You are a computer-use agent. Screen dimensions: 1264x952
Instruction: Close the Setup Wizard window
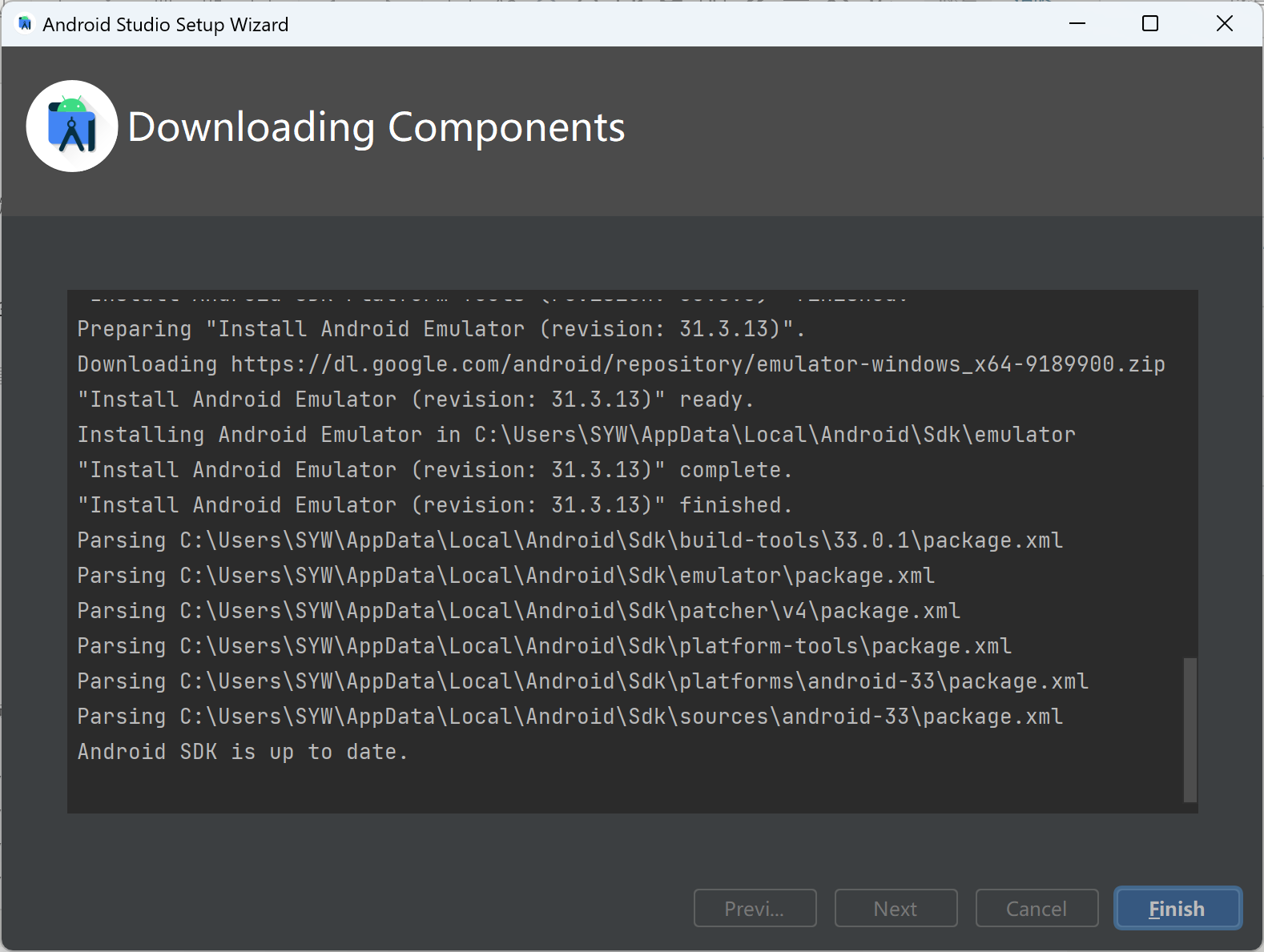(1224, 24)
